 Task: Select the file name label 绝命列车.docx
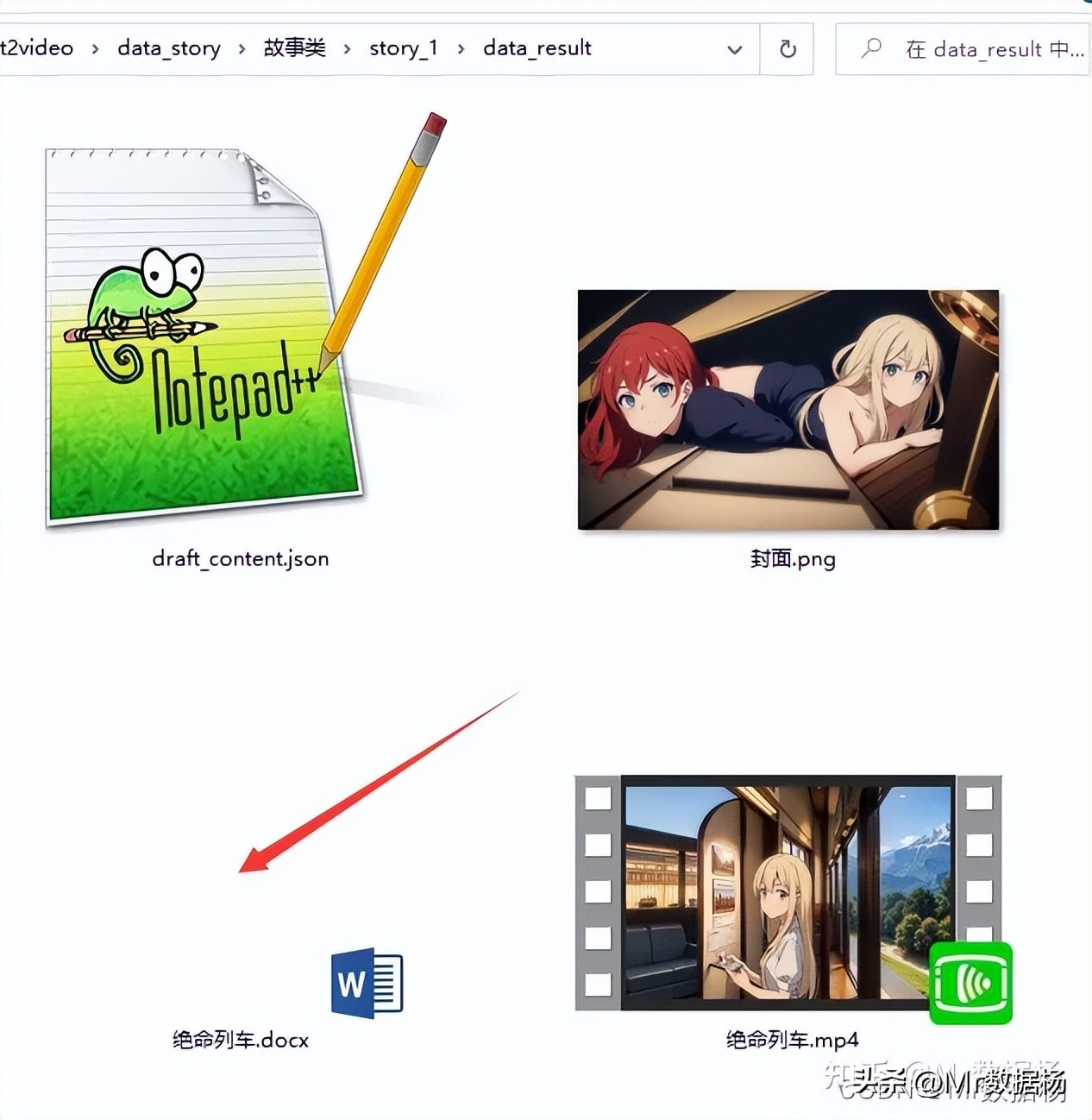240,1040
